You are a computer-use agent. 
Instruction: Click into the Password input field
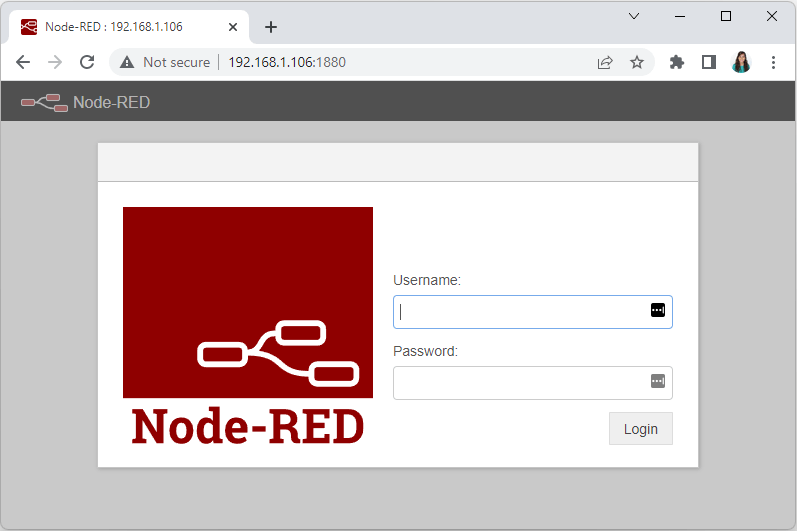tap(520, 383)
